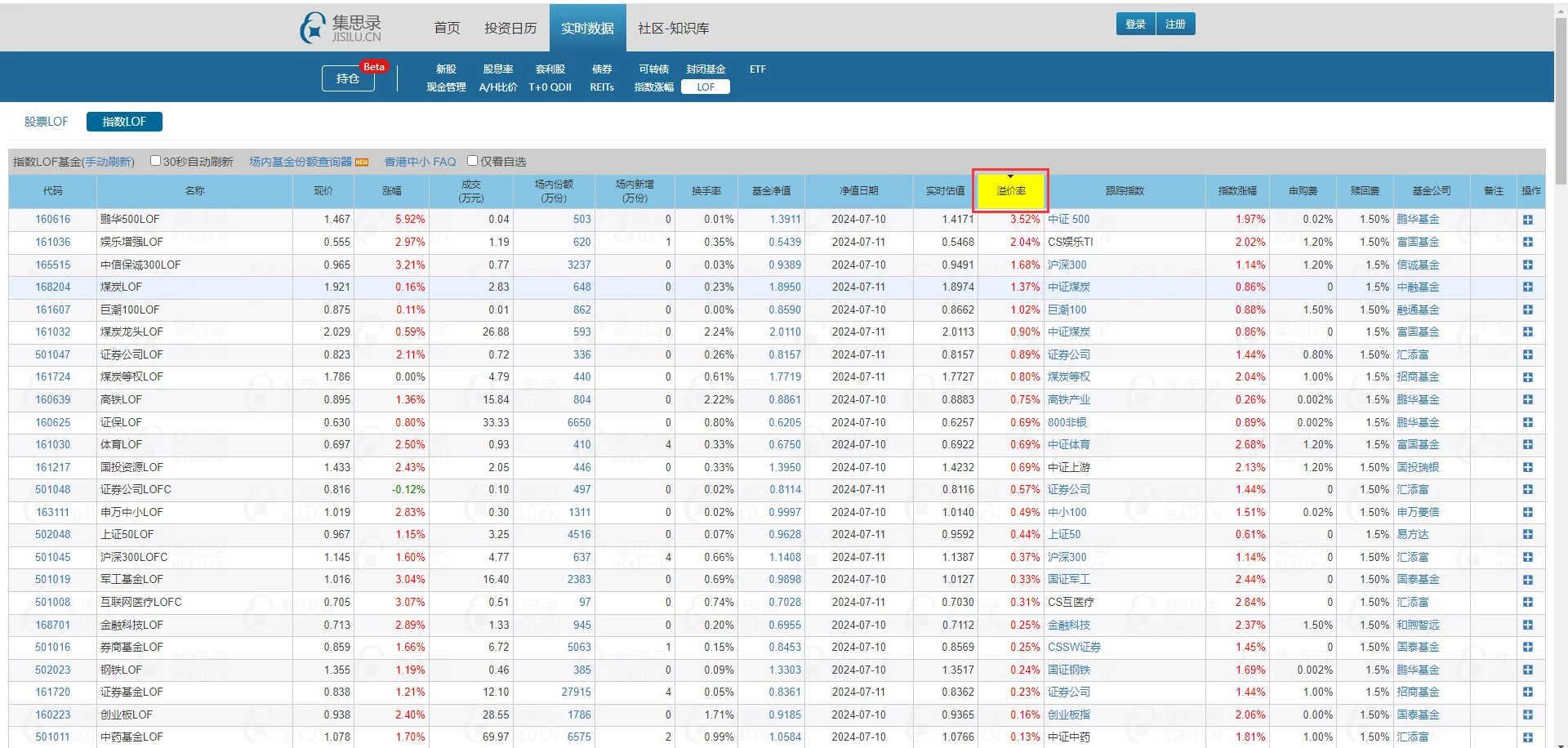The image size is (1568, 748).
Task: Add 中信保诚300LOF using its plus icon
Action: [x=1527, y=265]
